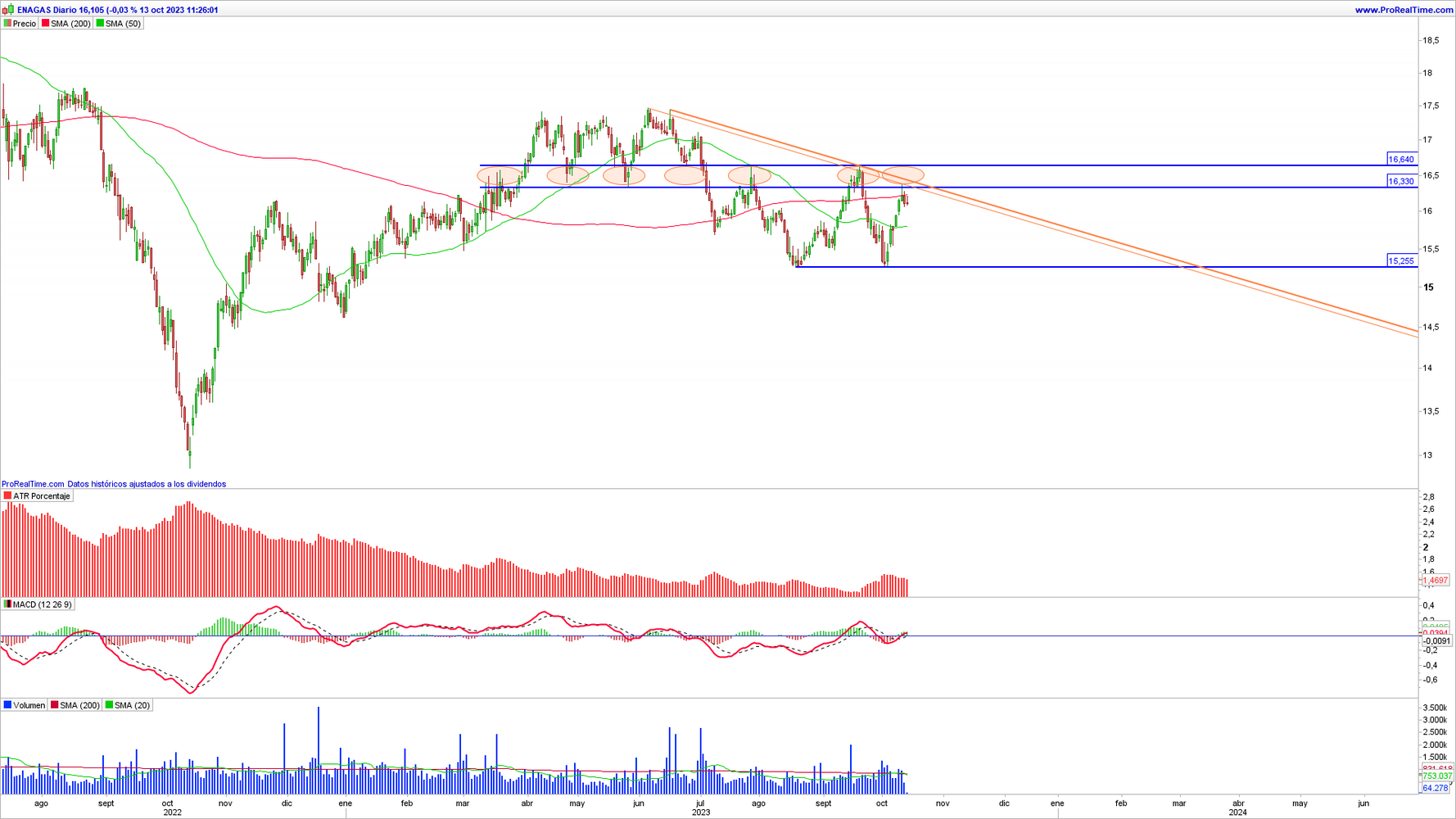Screen dimensions: 1456x819
Task: Click the red Precio color swatch
Action: [7, 24]
